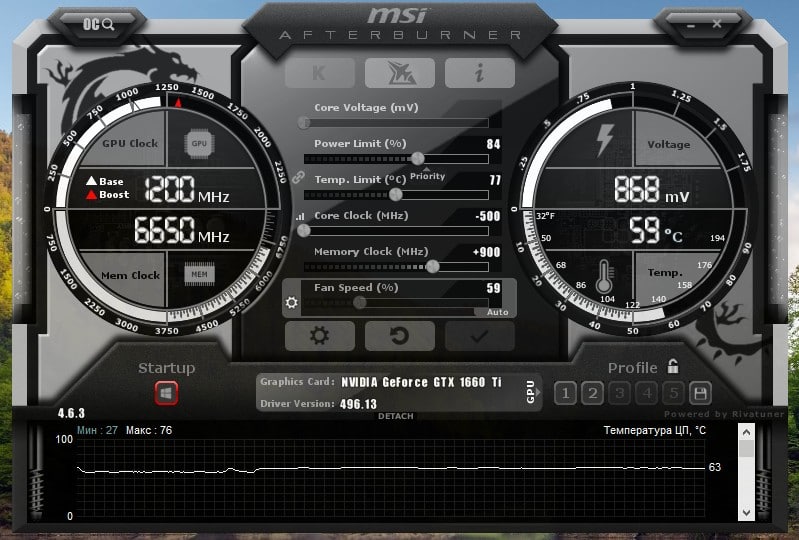Viewport: 799px width, 540px height.
Task: Select profile slot 1
Action: (565, 393)
